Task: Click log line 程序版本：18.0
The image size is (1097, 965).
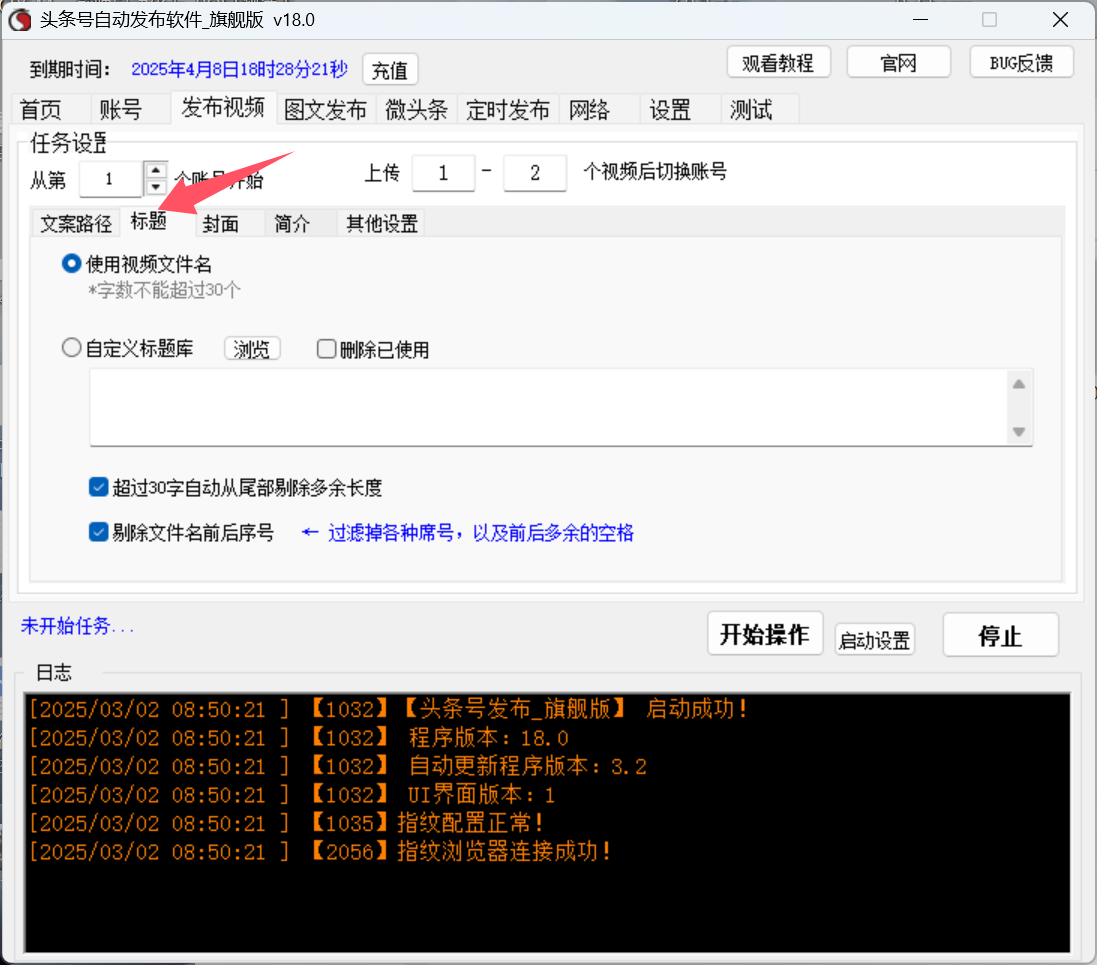Action: coord(298,738)
